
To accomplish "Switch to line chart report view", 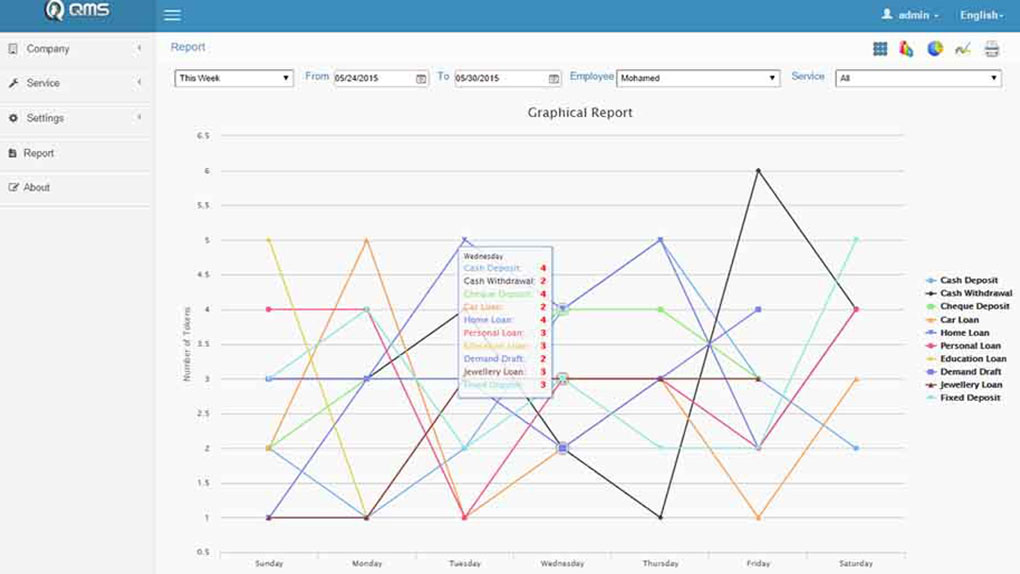I will [963, 49].
